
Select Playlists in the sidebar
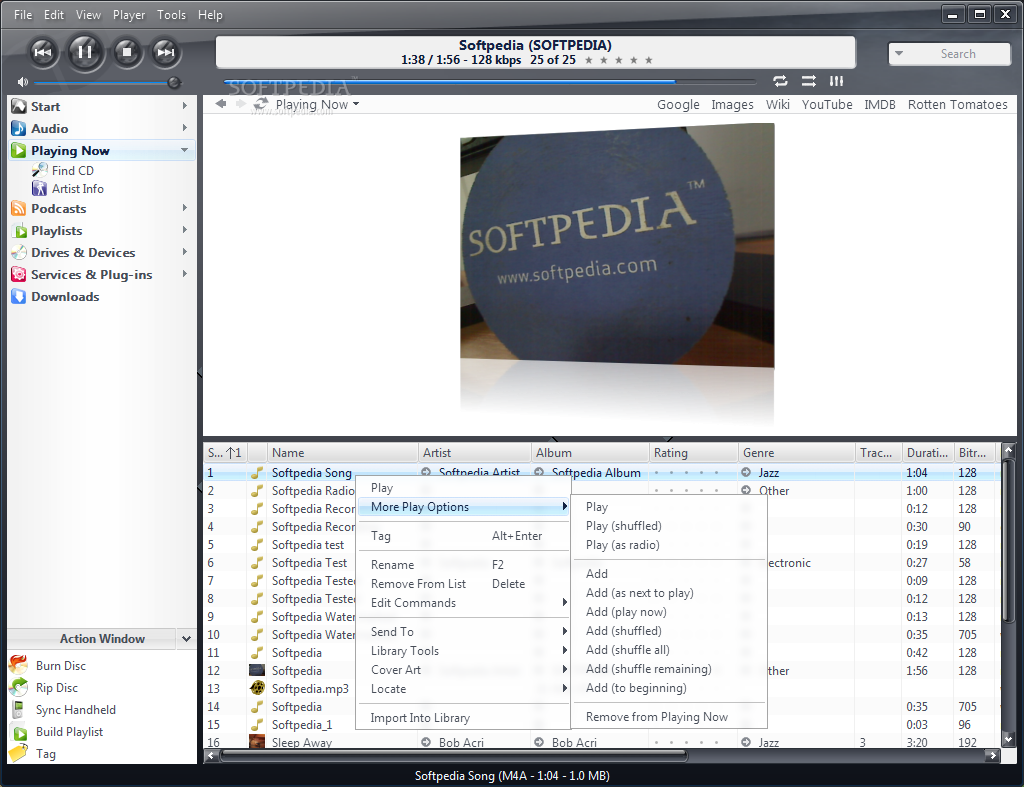[56, 231]
